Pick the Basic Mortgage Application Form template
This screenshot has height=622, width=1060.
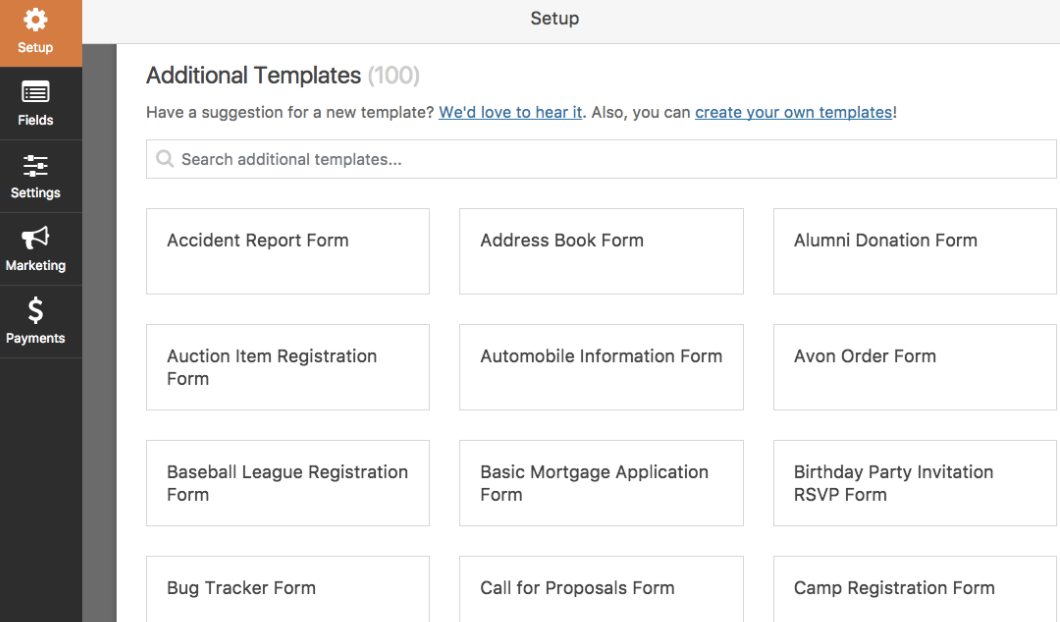[601, 483]
